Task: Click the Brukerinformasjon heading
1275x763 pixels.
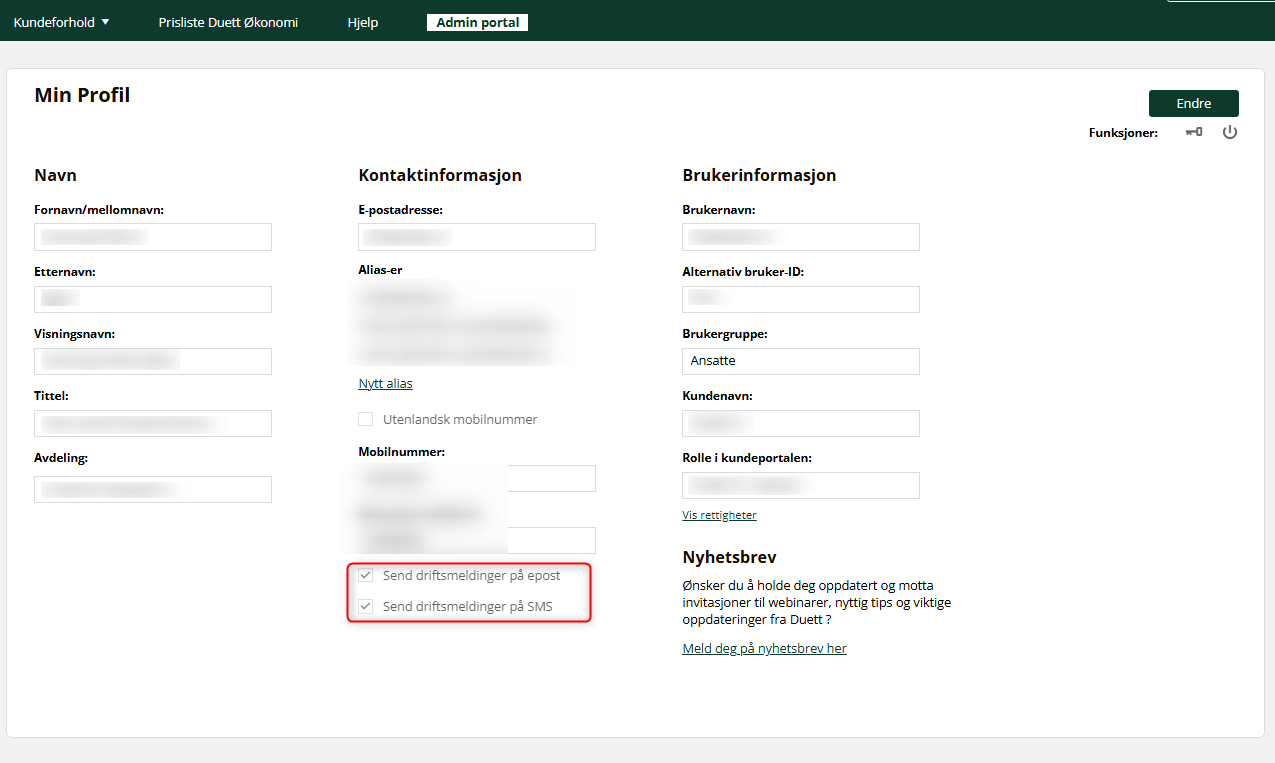Action: (x=759, y=175)
